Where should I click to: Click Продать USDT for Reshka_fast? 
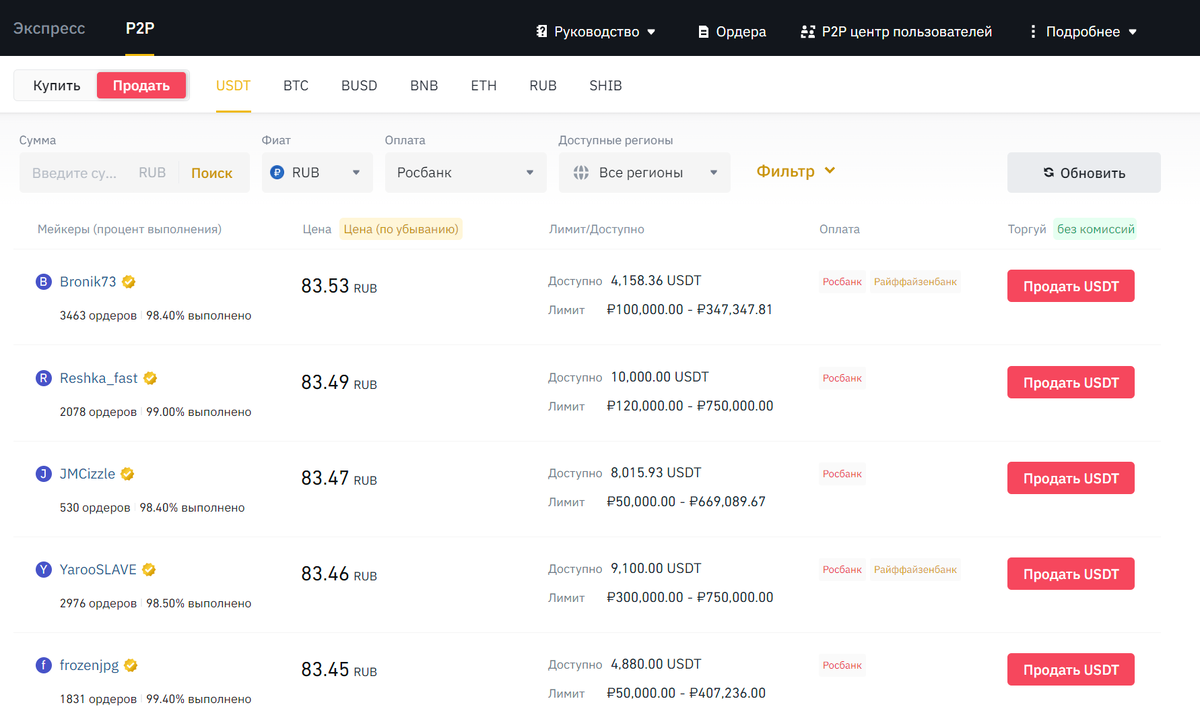pyautogui.click(x=1071, y=382)
